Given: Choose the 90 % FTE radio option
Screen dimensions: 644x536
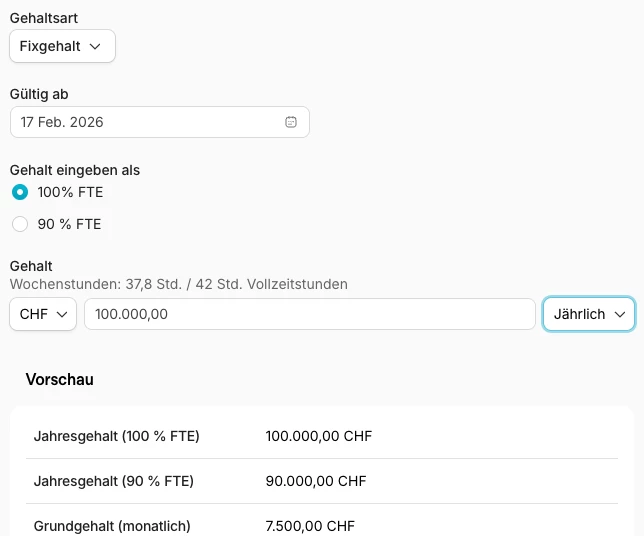Looking at the screenshot, I should point(20,224).
